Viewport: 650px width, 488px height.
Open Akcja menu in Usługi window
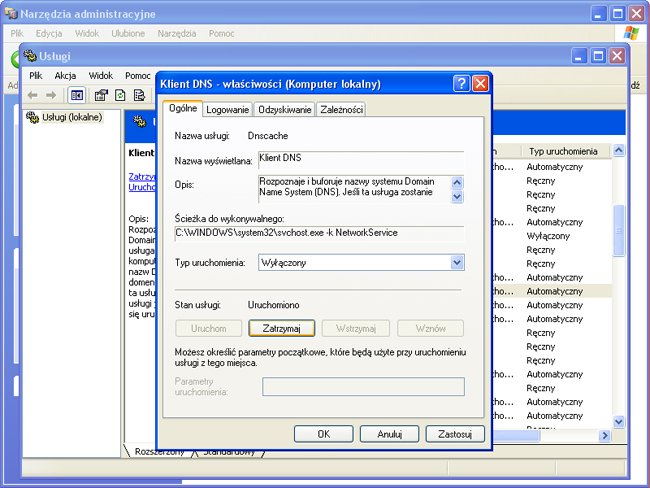click(x=65, y=75)
